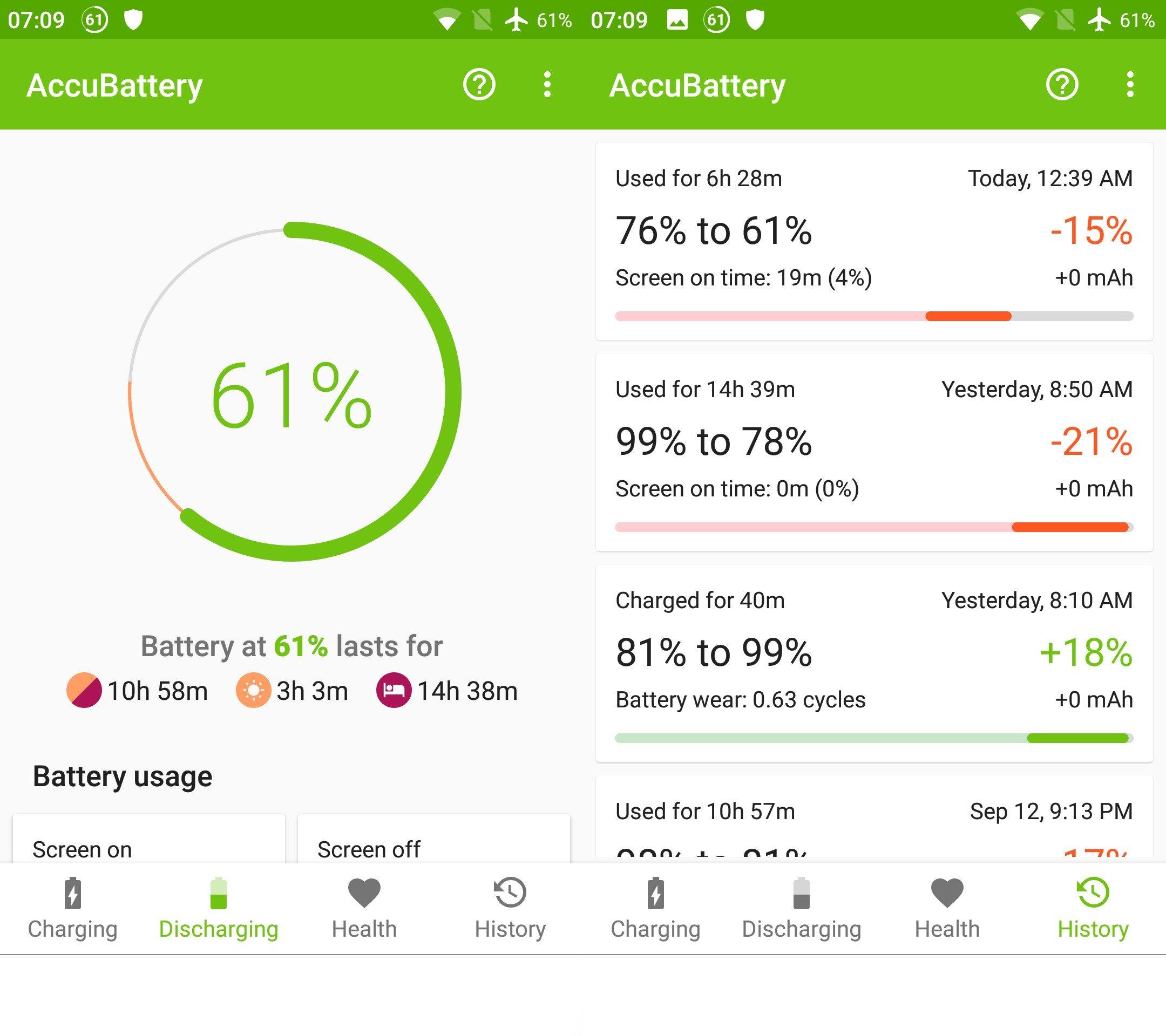Screen dimensions: 1166x1036
Task: Tap sleep bed icon beside 14h 38m
Action: (394, 691)
